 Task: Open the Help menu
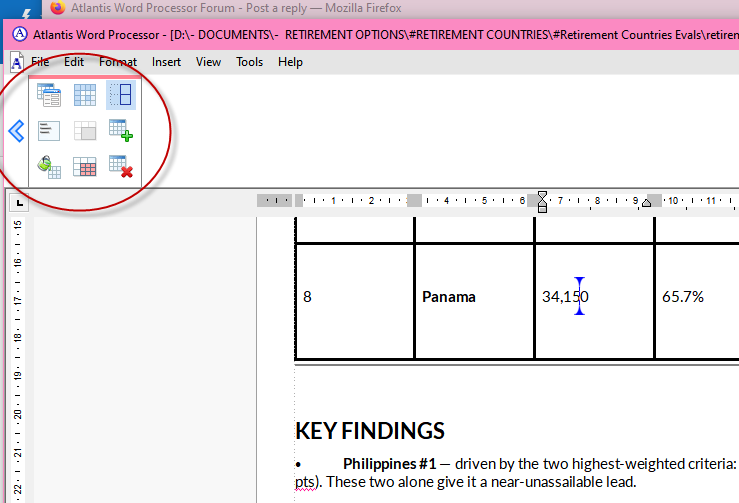click(290, 62)
